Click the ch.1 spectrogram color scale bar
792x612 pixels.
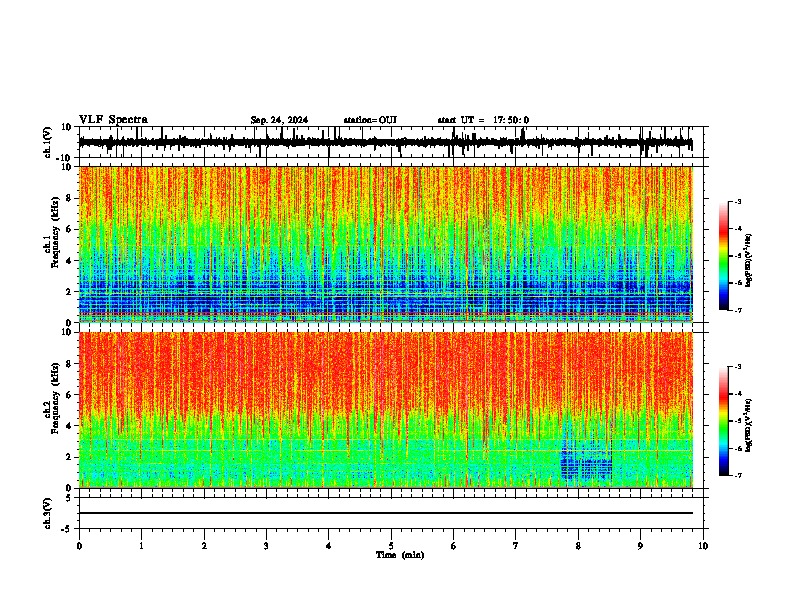coord(724,256)
